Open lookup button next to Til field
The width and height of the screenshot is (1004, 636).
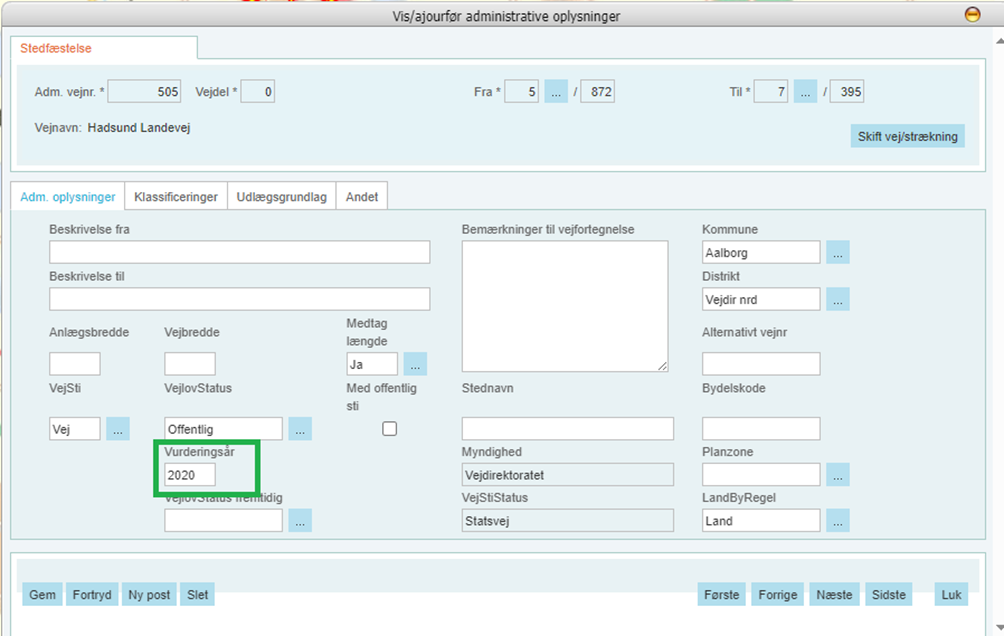point(806,92)
